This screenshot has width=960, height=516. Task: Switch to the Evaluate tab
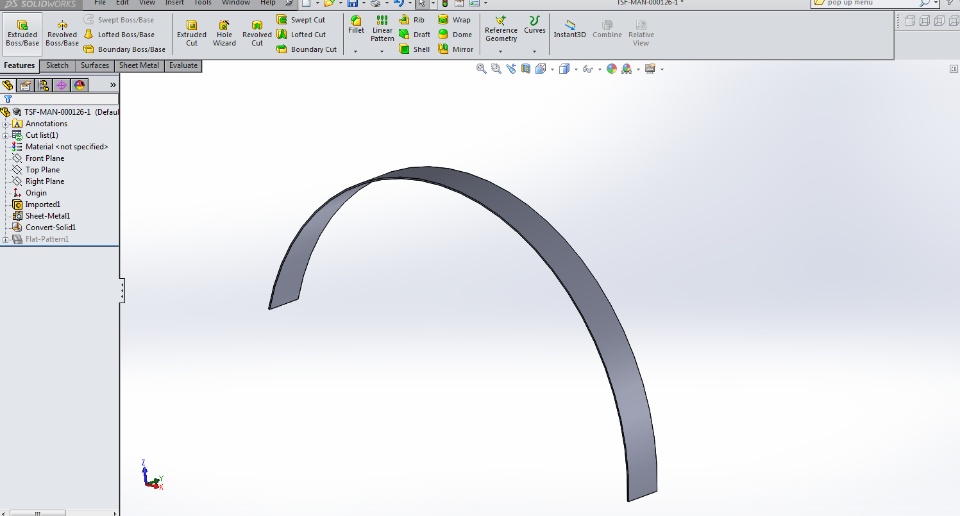pyautogui.click(x=183, y=65)
